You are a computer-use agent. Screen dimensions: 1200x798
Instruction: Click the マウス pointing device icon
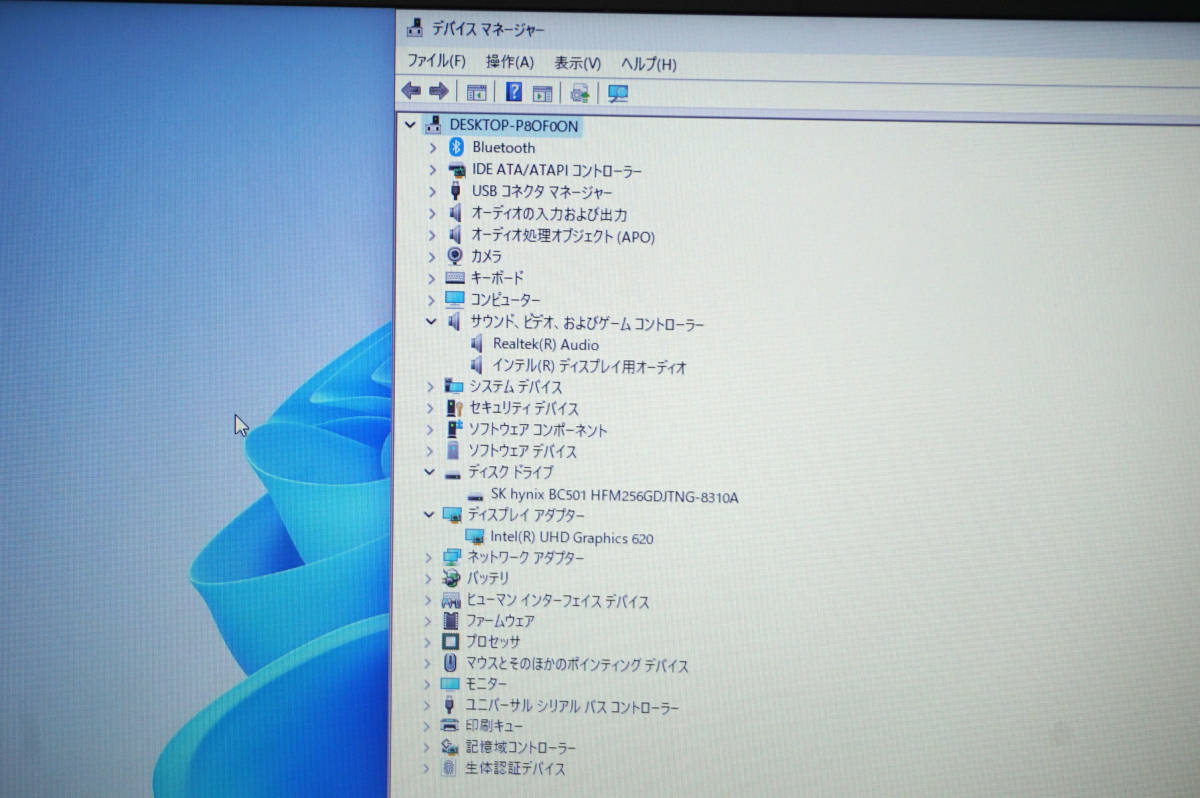point(450,664)
